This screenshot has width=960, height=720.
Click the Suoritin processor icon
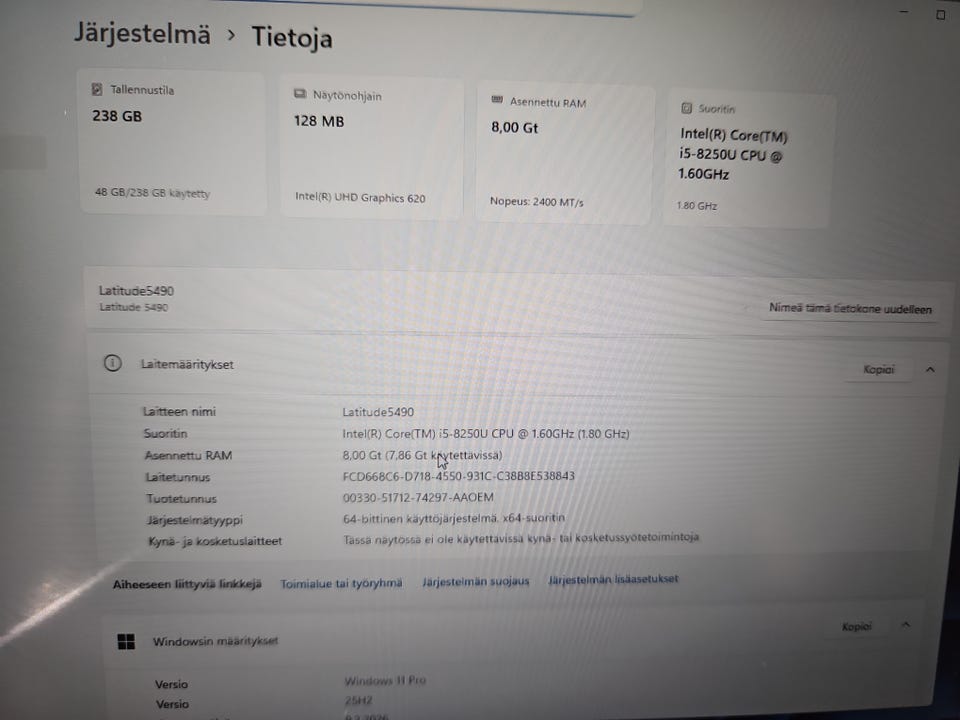pyautogui.click(x=686, y=108)
